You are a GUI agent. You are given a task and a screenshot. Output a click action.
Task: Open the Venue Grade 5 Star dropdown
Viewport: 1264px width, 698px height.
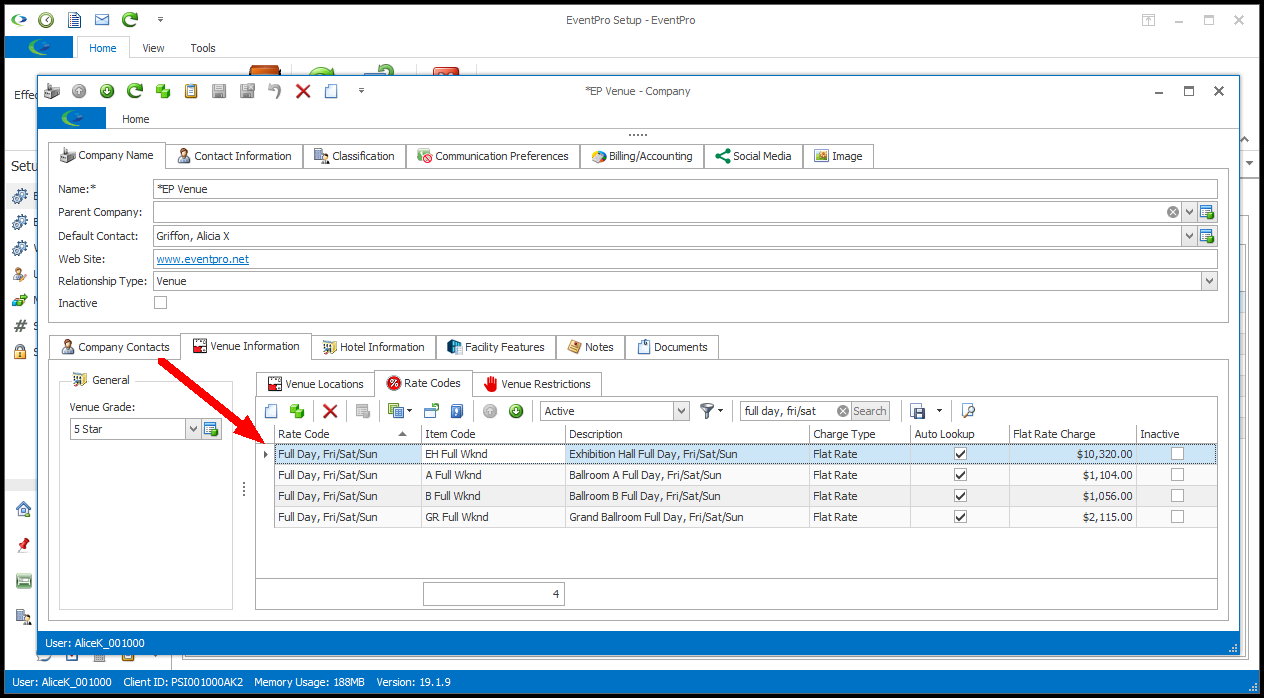(193, 429)
